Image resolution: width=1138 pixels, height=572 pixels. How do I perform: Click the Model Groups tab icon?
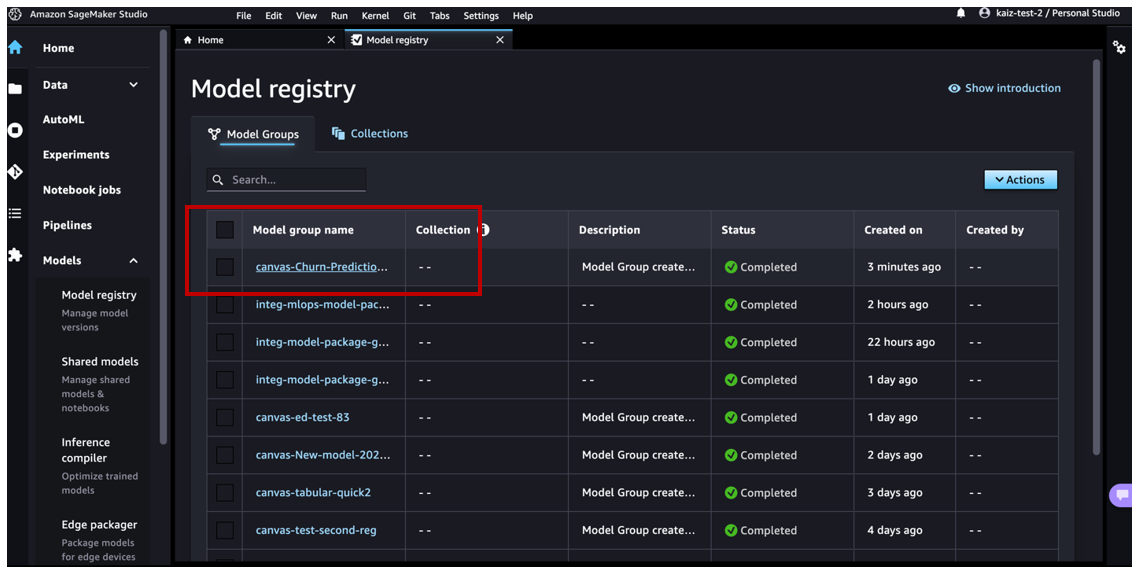pos(214,134)
